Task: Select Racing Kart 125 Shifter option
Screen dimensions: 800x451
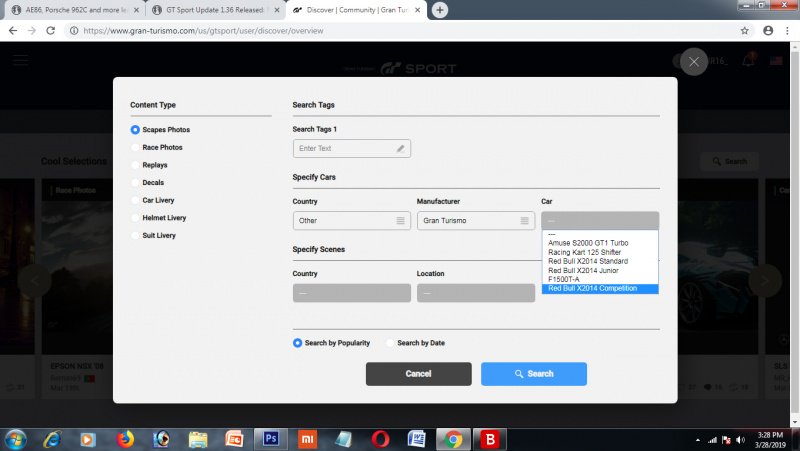Action: pos(600,252)
